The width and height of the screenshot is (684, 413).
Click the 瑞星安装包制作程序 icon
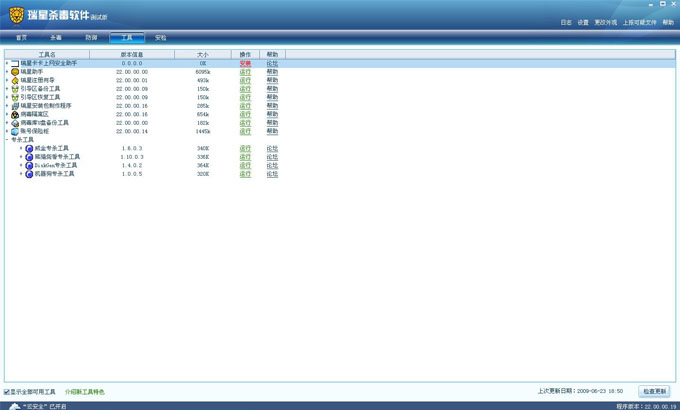pos(15,106)
